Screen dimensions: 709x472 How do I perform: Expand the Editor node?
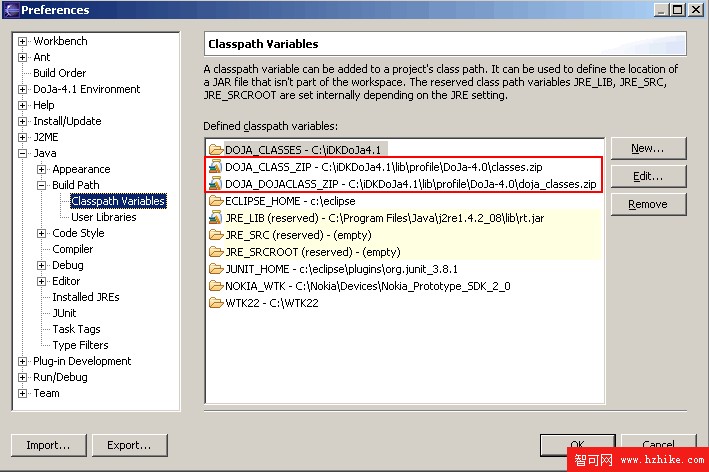(41, 281)
